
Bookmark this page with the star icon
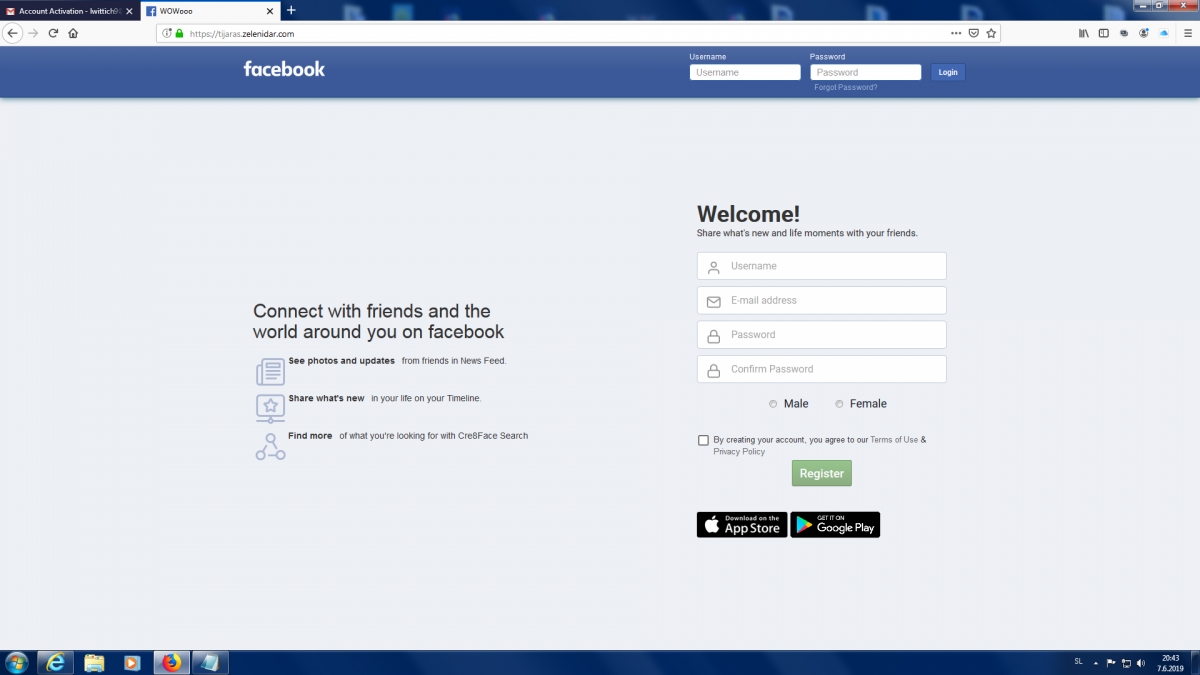pyautogui.click(x=991, y=33)
